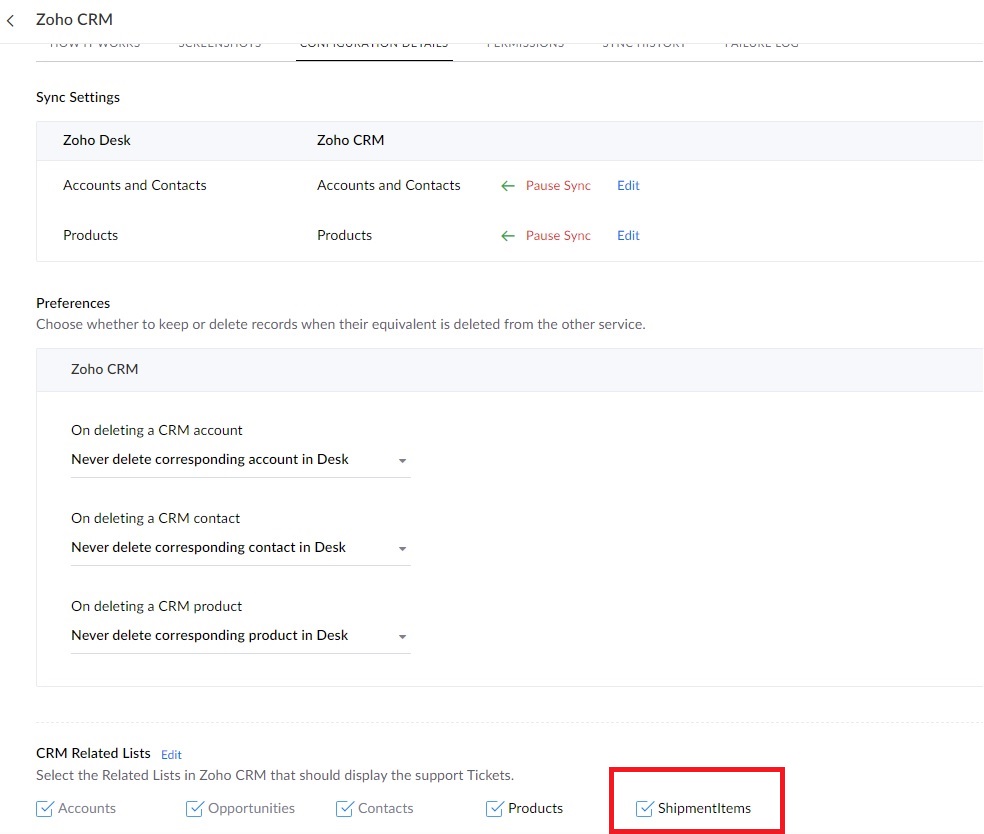Screen dimensions: 984x834
Task: Toggle the ShipmentItems related list checkbox
Action: coord(644,809)
